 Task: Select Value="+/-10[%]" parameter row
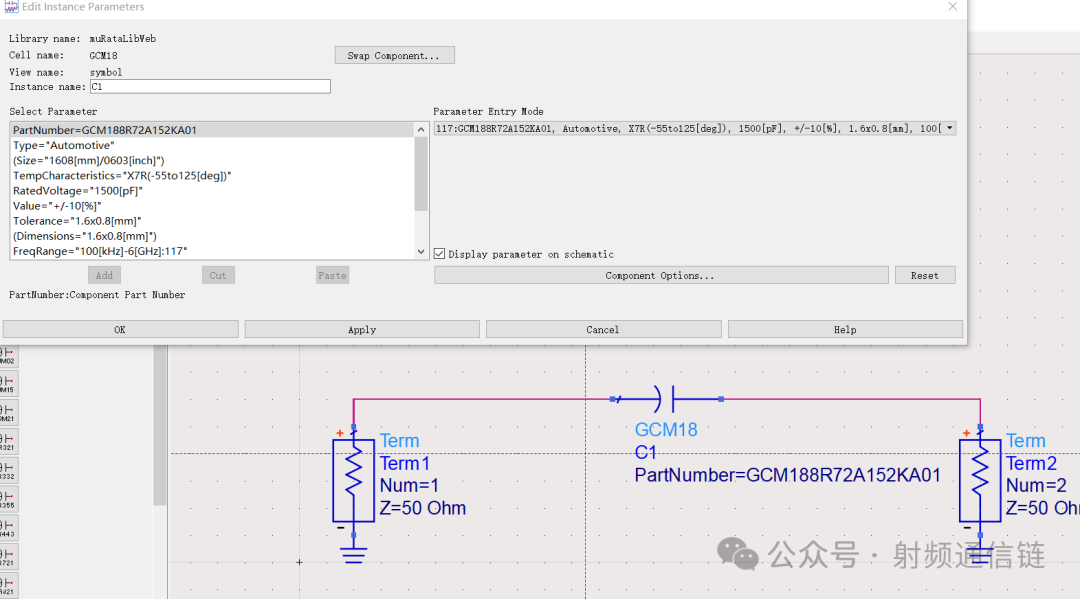coord(212,206)
